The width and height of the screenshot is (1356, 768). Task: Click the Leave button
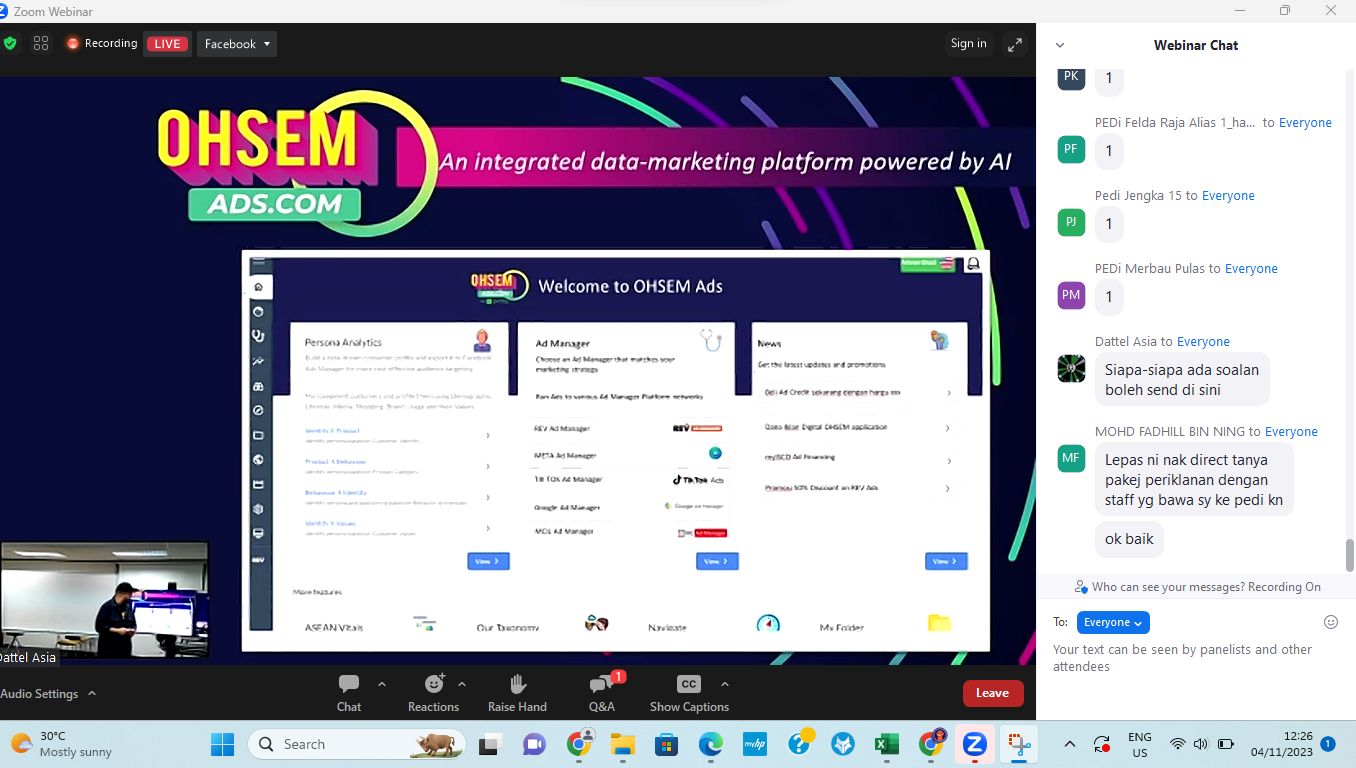click(x=992, y=693)
